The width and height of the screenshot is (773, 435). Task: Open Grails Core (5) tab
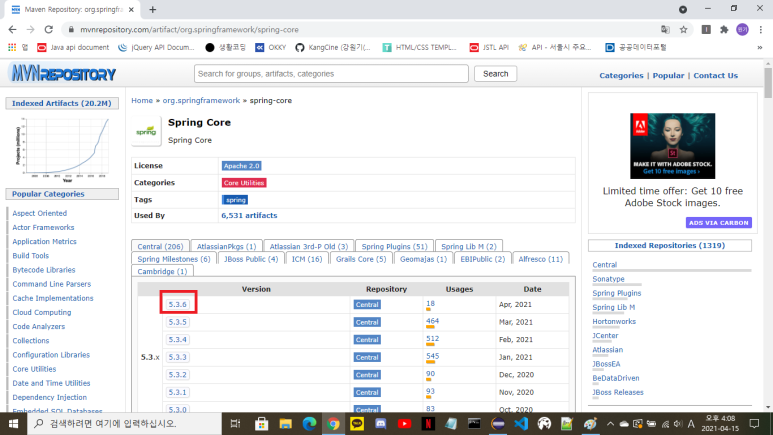(361, 259)
